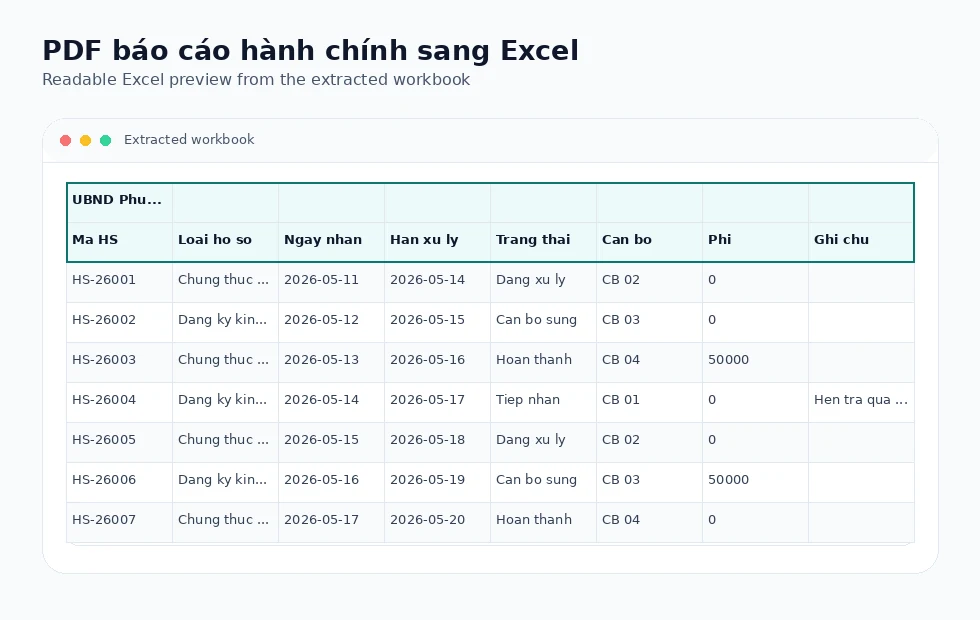Select 'Dang xu ly' in row HS-26001

point(543,282)
